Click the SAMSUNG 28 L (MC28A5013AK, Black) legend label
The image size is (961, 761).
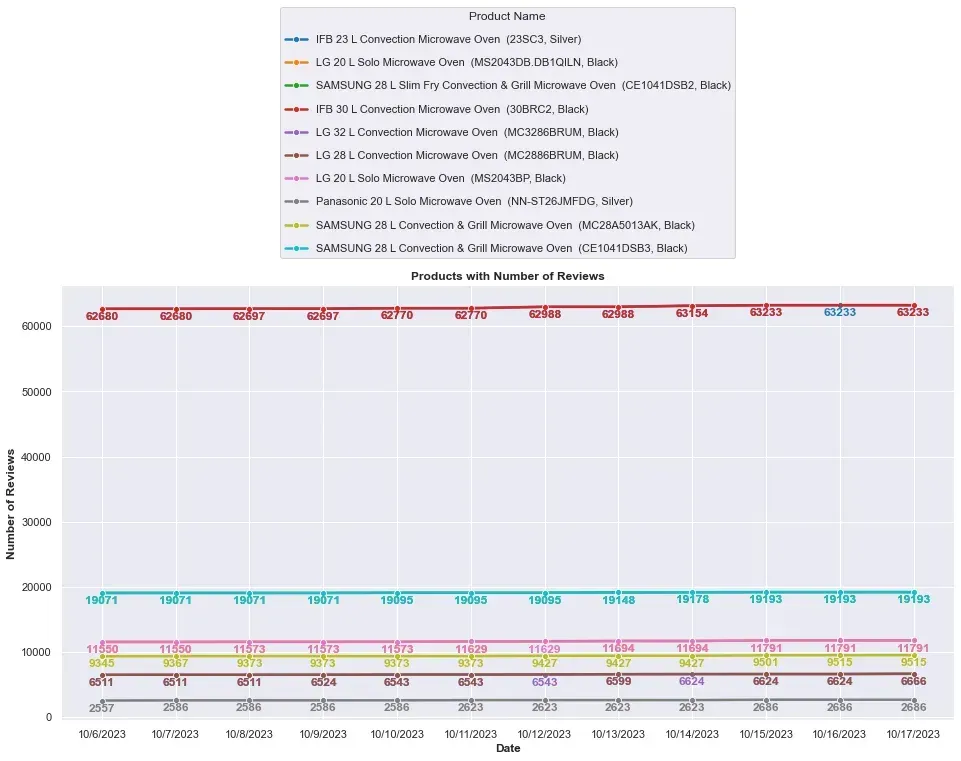coord(505,225)
